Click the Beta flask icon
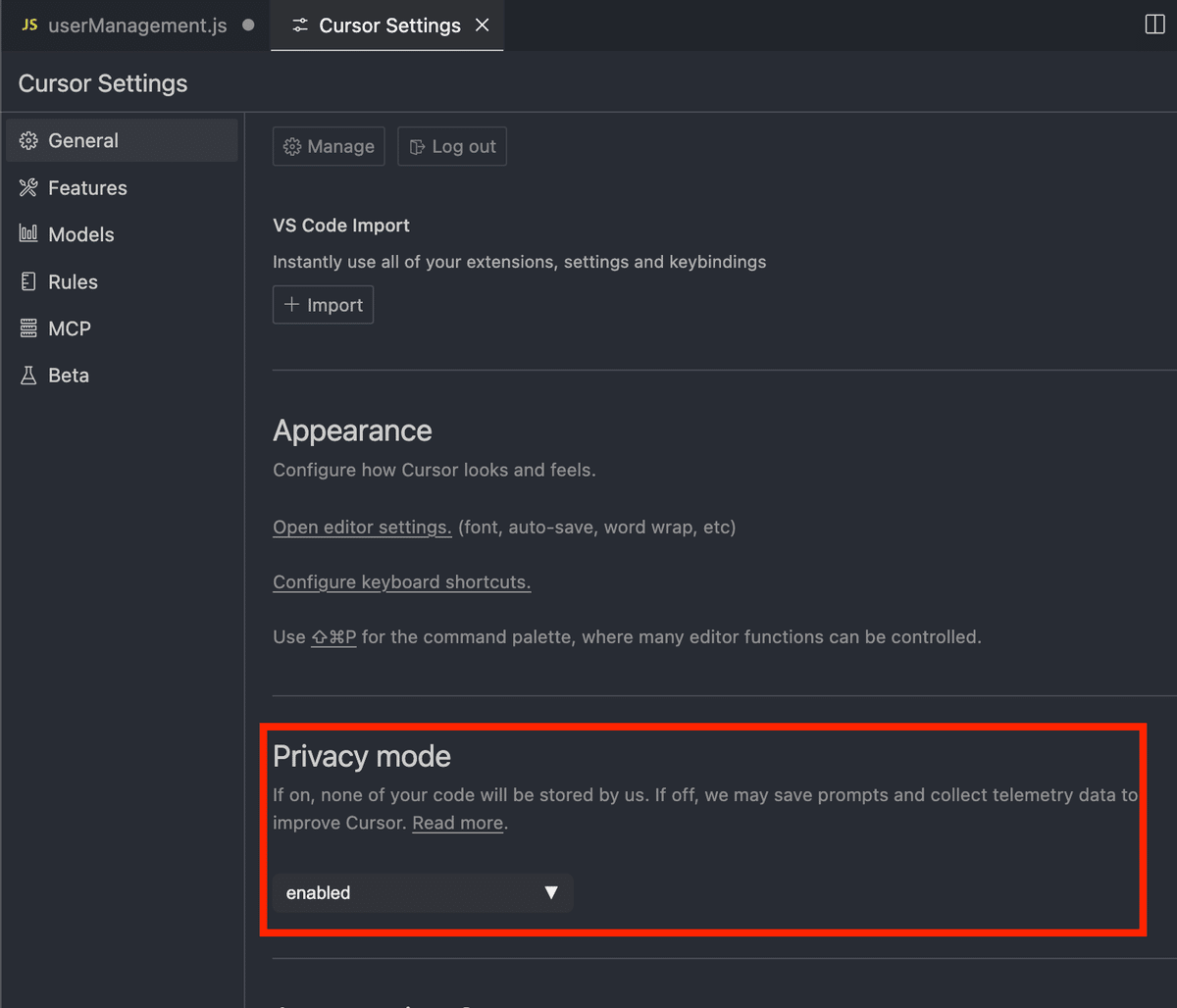The height and width of the screenshot is (1008, 1177). (x=28, y=376)
